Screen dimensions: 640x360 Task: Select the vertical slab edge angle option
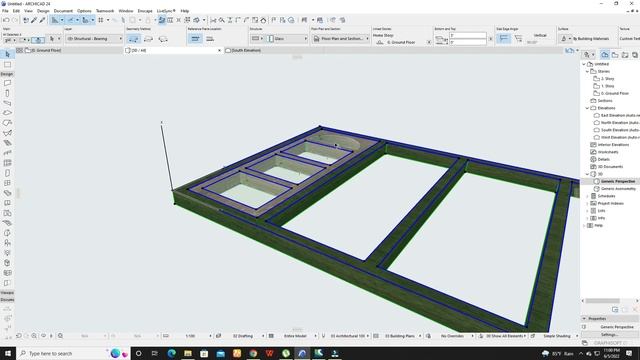click(x=504, y=38)
